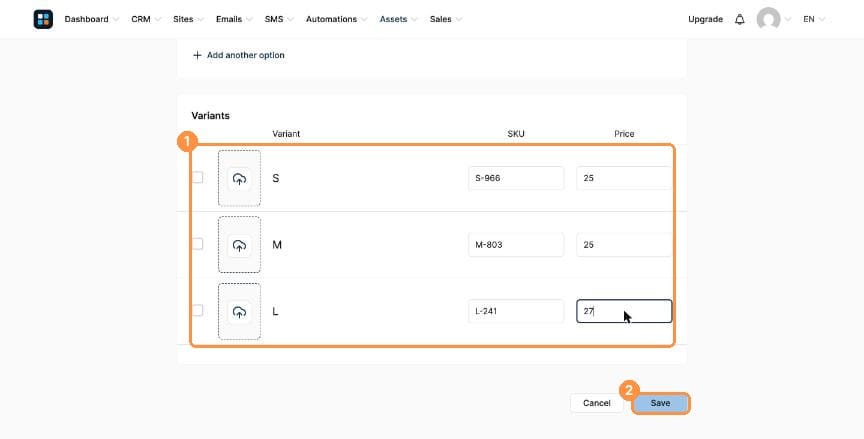The width and height of the screenshot is (864, 439).
Task: Click the Price column header
Action: [624, 134]
